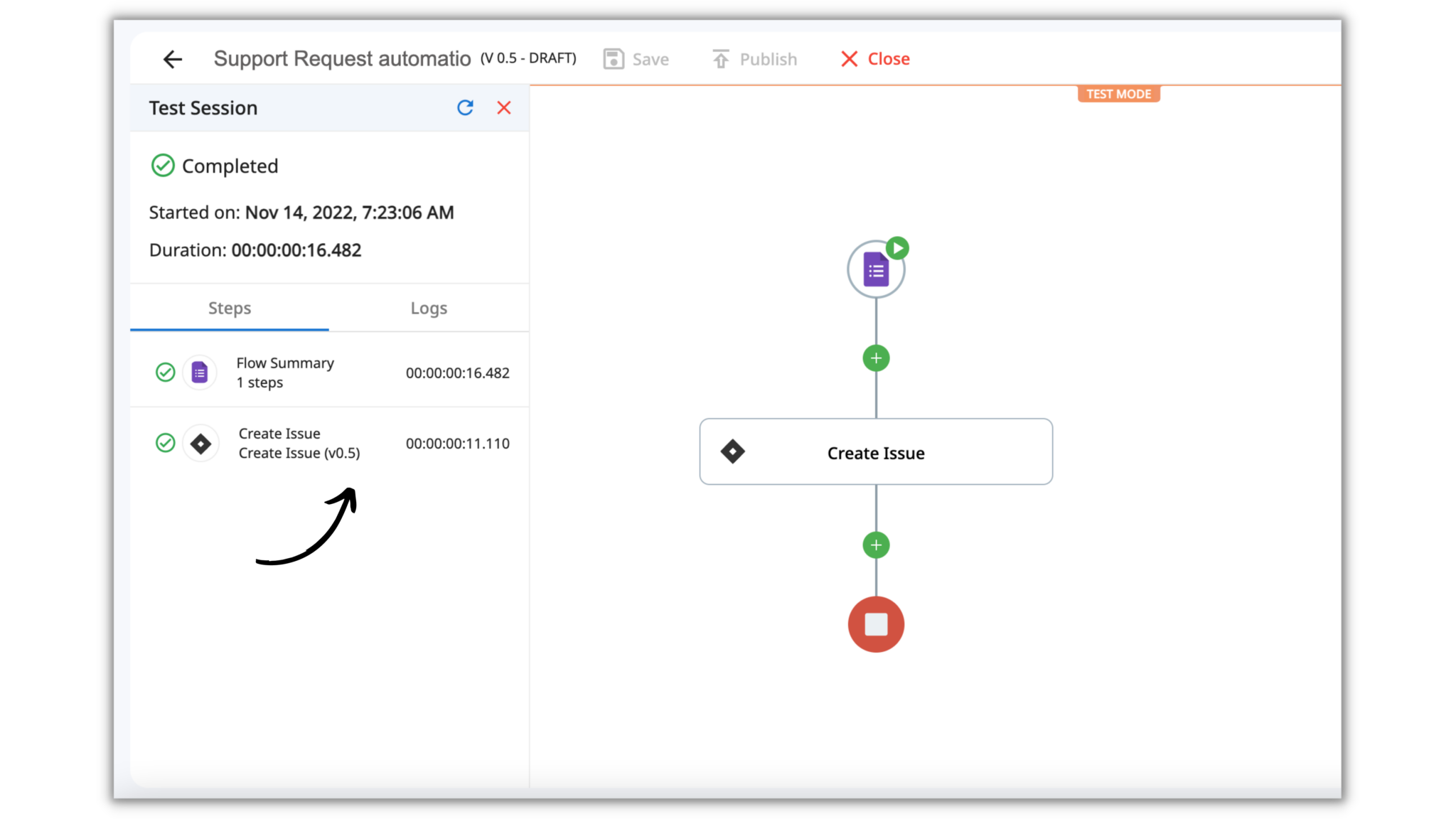Click the back arrow to exit the flow
This screenshot has height=819, width=1456.
click(x=172, y=59)
